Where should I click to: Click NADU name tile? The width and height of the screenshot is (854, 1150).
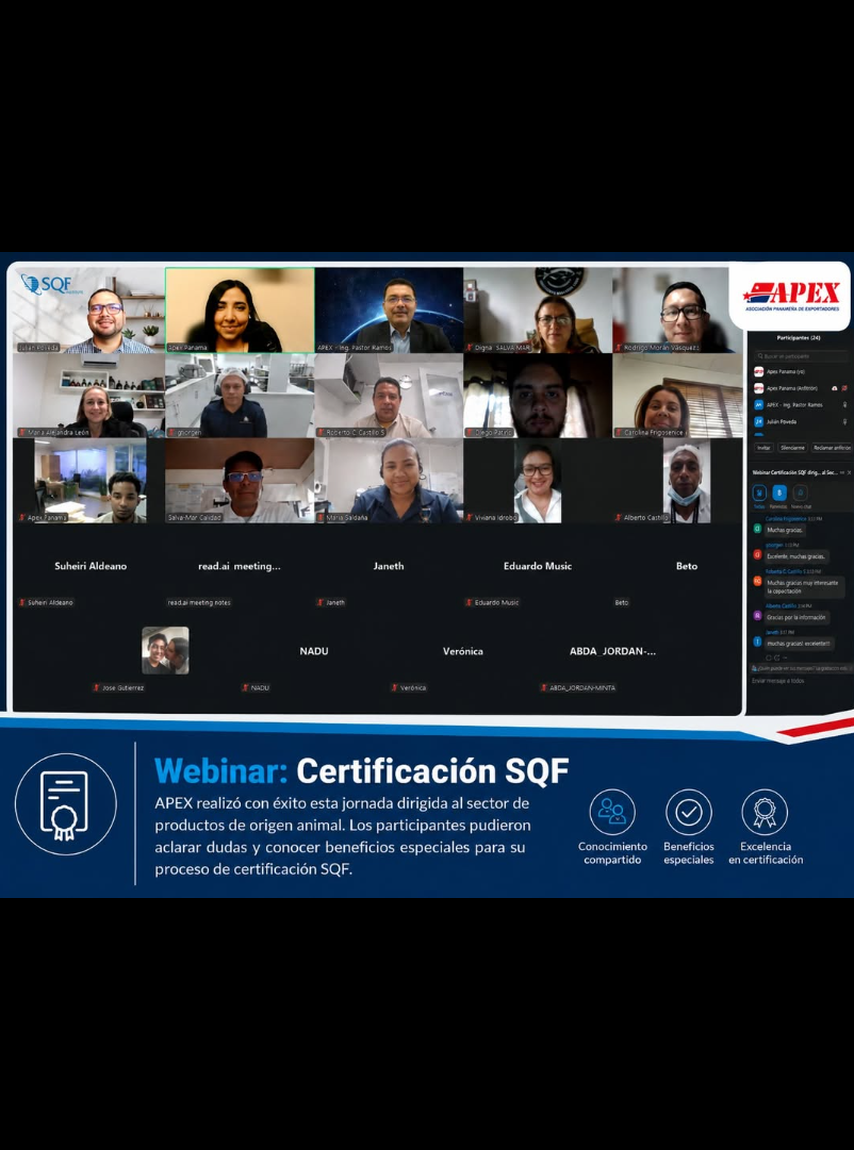314,651
